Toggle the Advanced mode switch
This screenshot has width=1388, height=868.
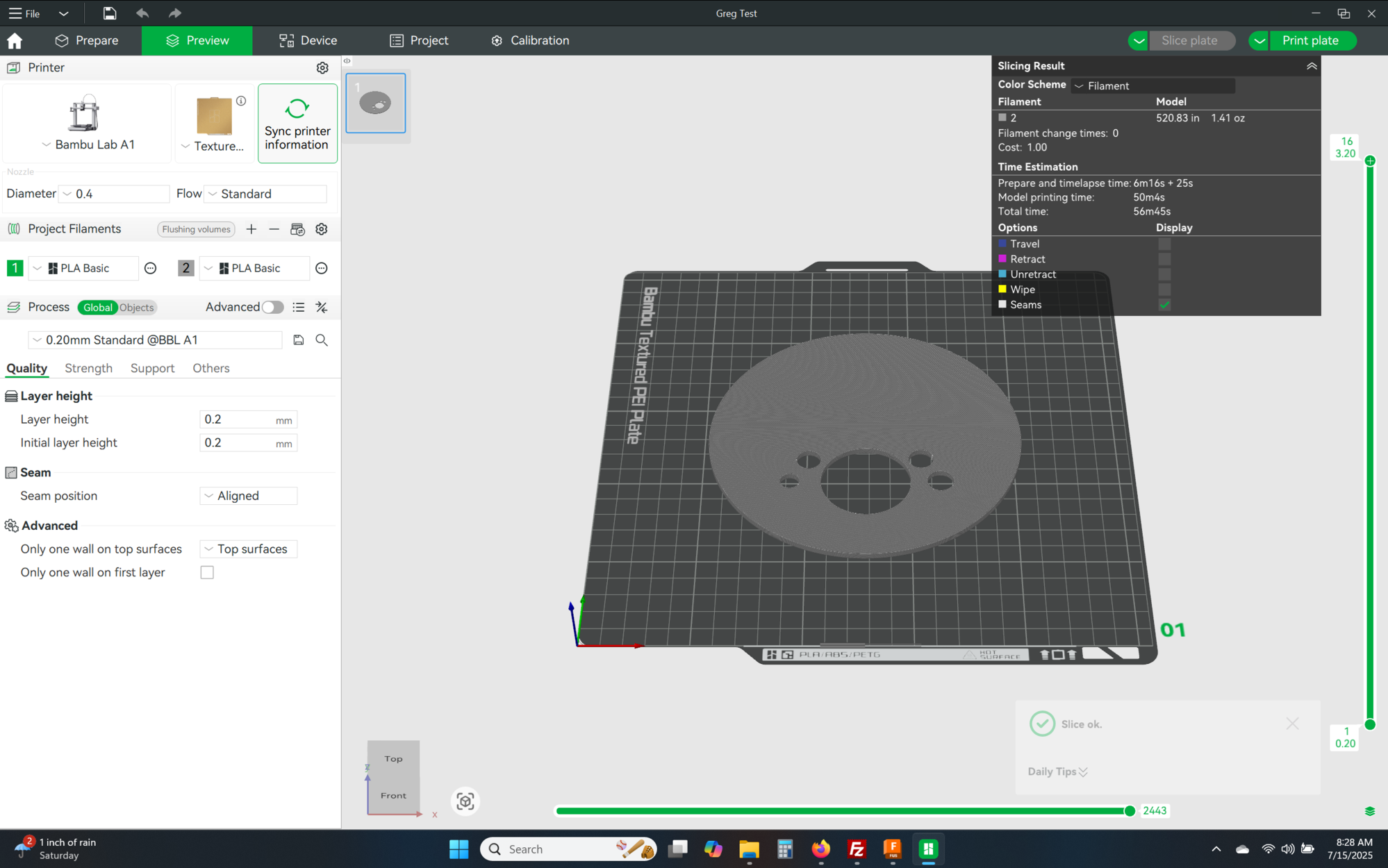[272, 307]
